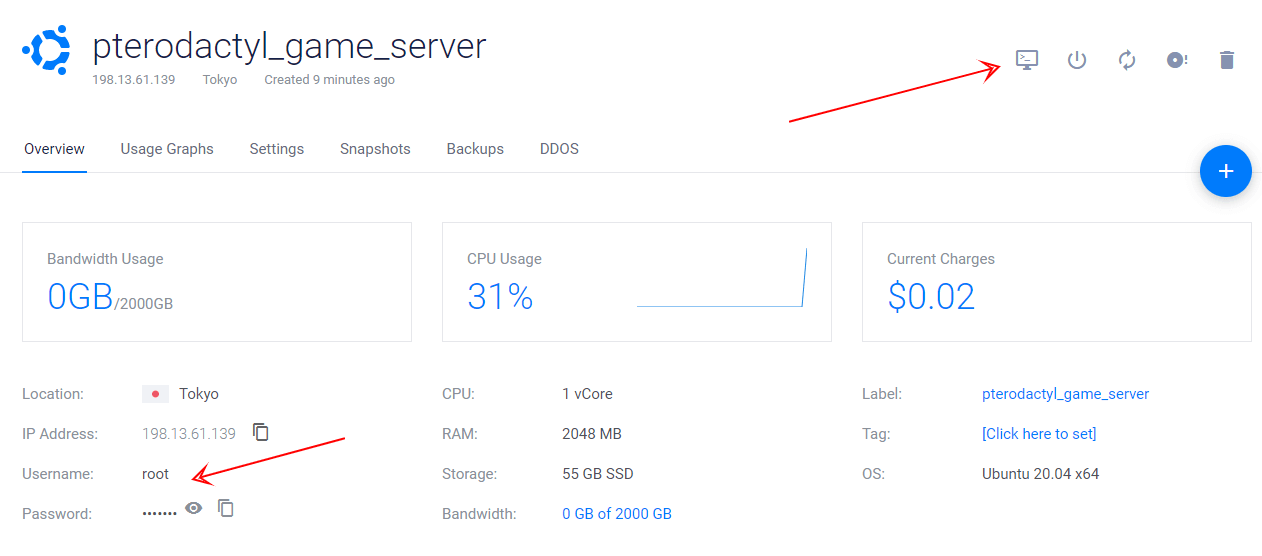
Task: Go to the Snapshots tab
Action: [375, 149]
